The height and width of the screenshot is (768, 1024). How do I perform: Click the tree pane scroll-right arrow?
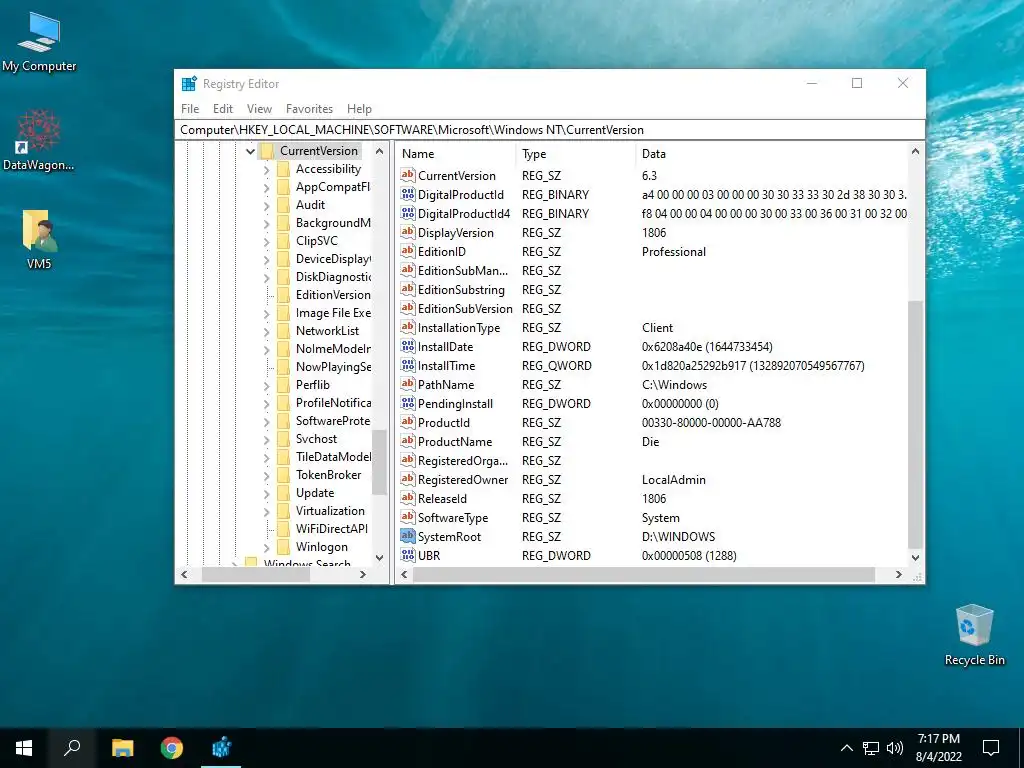(363, 575)
